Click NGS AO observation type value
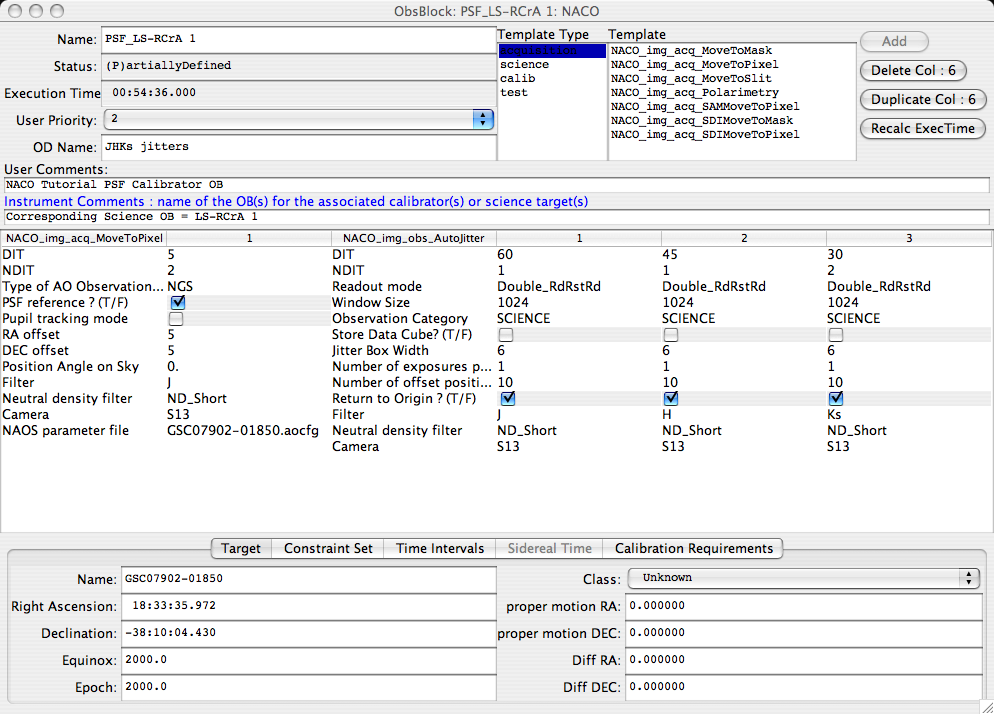Image resolution: width=994 pixels, height=714 pixels. [180, 287]
